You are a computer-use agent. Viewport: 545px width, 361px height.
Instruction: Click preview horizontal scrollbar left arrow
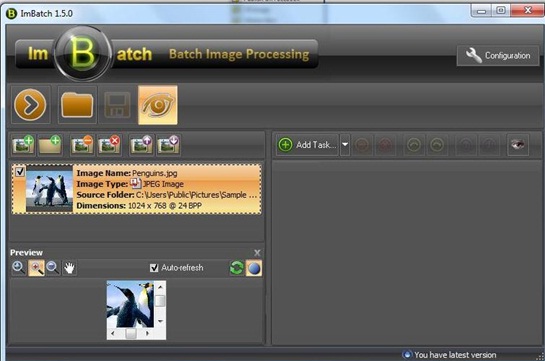point(113,334)
